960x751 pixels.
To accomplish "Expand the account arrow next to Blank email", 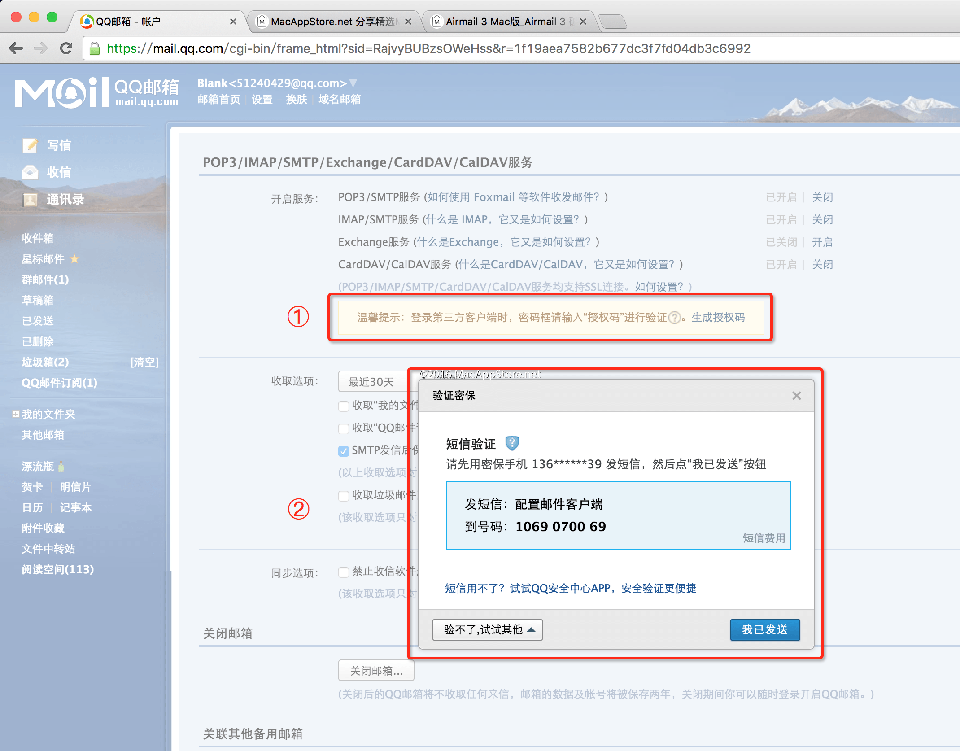I will coord(353,83).
